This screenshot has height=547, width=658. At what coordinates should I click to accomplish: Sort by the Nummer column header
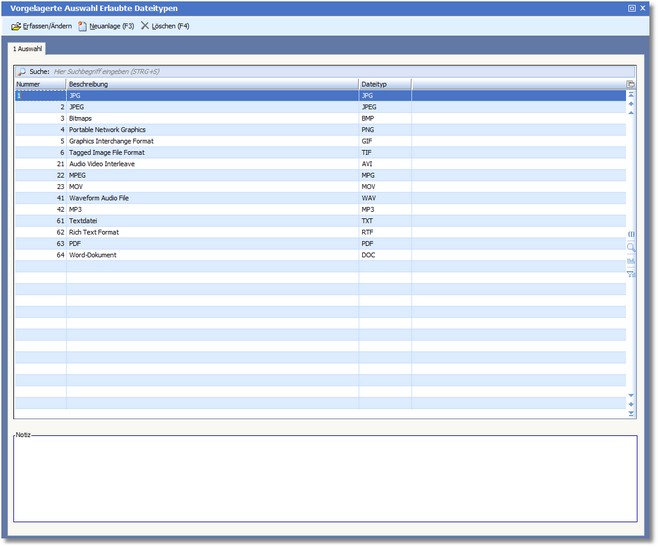point(40,84)
